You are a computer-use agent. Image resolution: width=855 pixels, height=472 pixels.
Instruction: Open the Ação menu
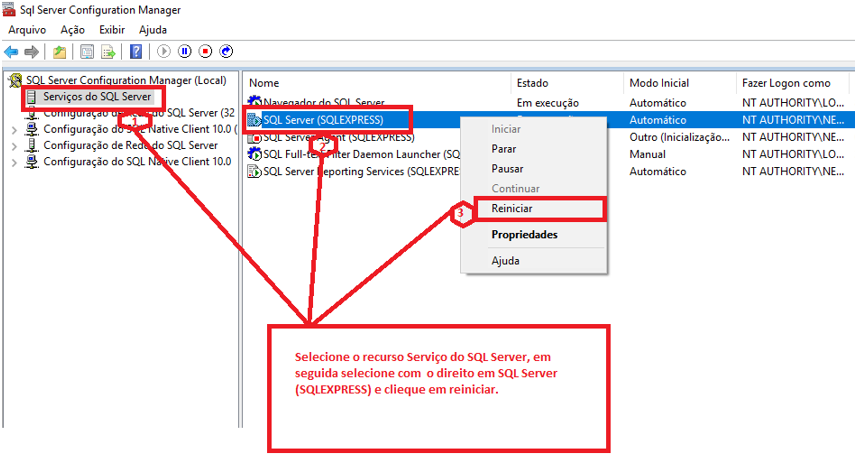[73, 30]
